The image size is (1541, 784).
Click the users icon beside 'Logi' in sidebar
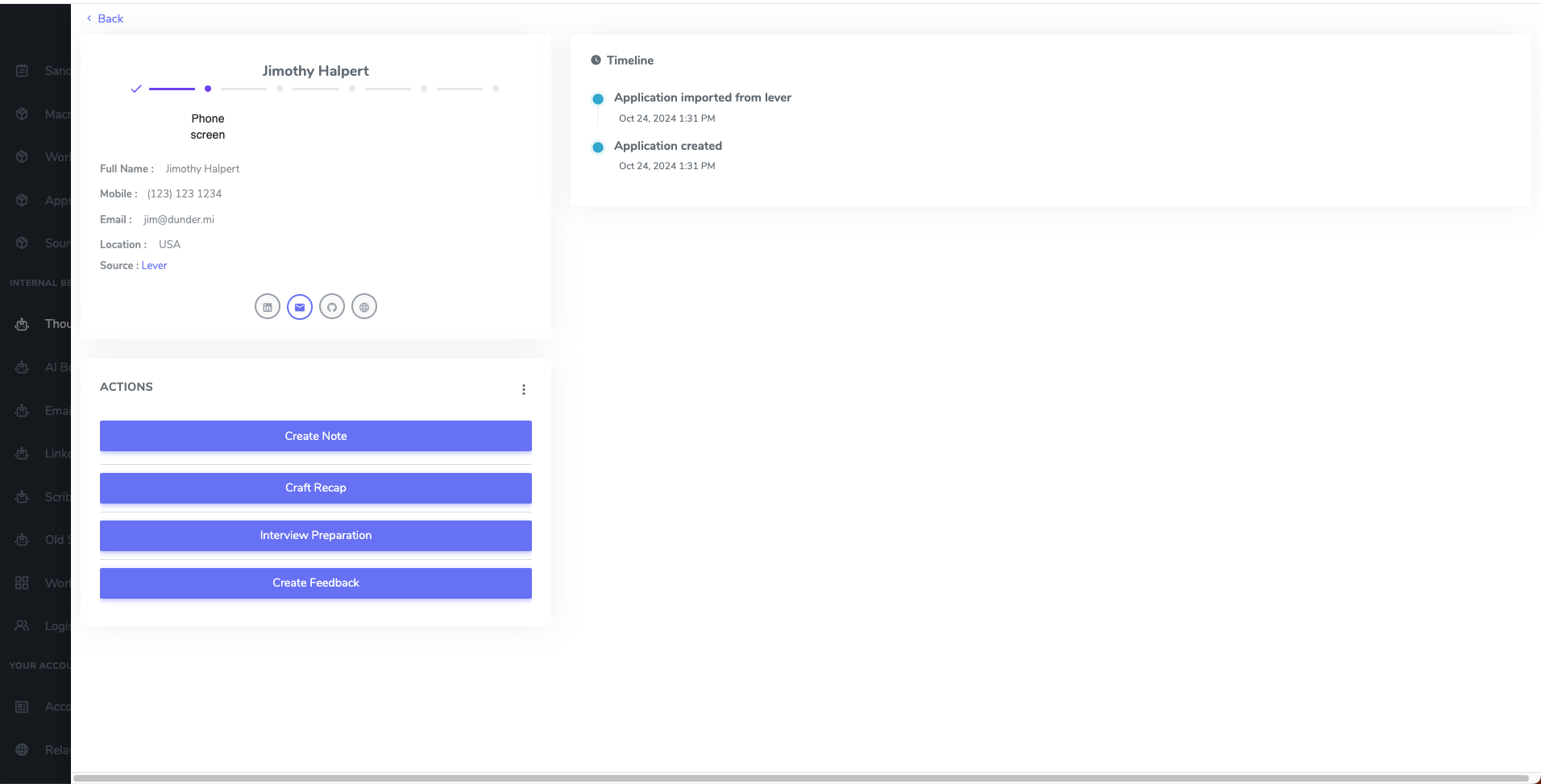(23, 626)
